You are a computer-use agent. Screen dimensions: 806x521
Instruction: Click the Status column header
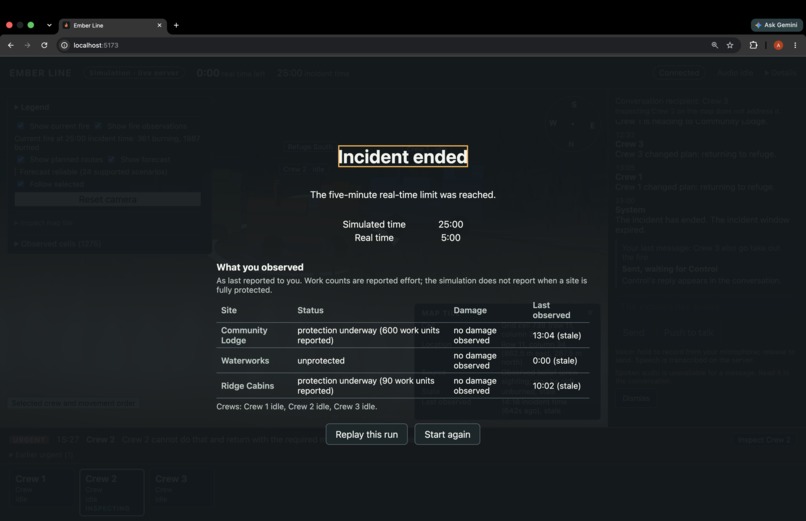(x=310, y=310)
